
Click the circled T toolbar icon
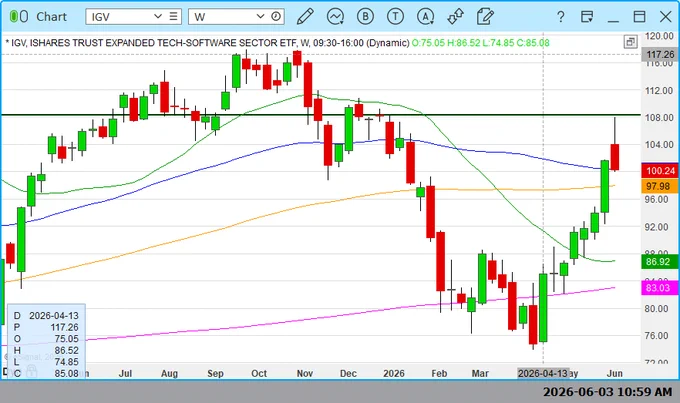click(395, 16)
